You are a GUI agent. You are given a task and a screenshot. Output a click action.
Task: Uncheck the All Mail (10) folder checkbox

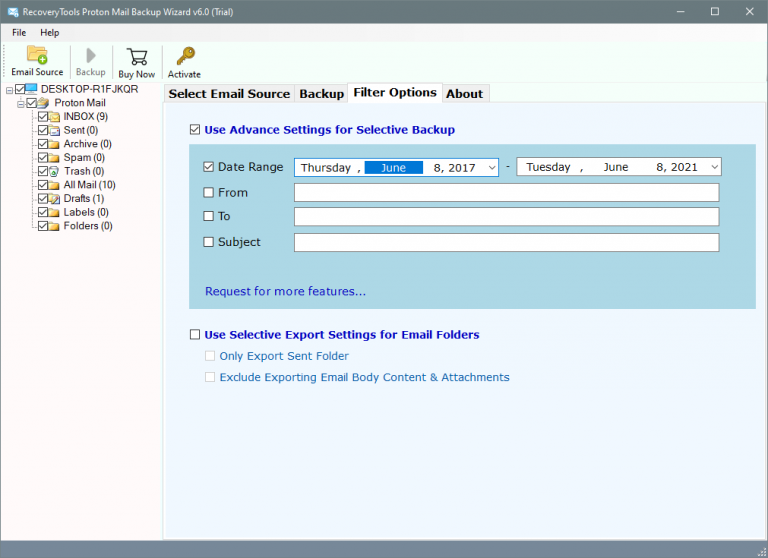point(43,185)
